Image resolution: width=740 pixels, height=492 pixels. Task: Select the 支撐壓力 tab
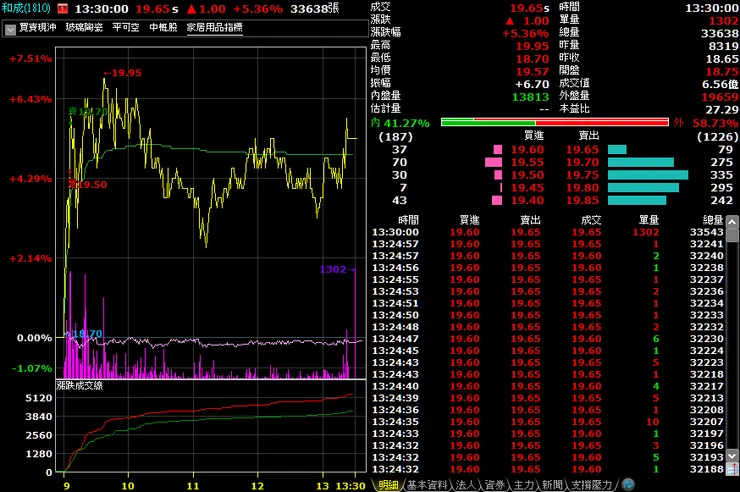click(591, 484)
